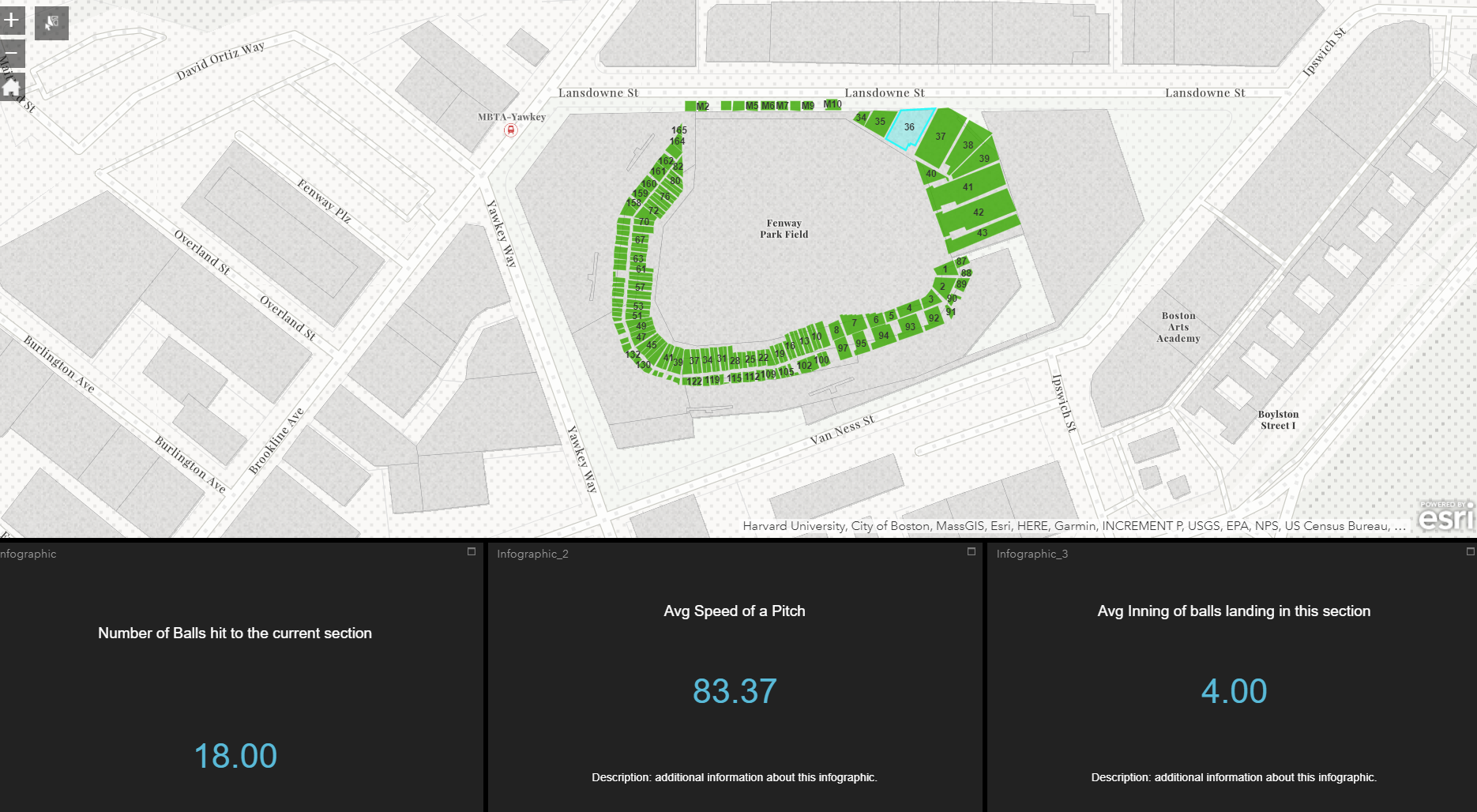Click the David Ortiz Way street label
The width and height of the screenshot is (1477, 812).
click(220, 61)
